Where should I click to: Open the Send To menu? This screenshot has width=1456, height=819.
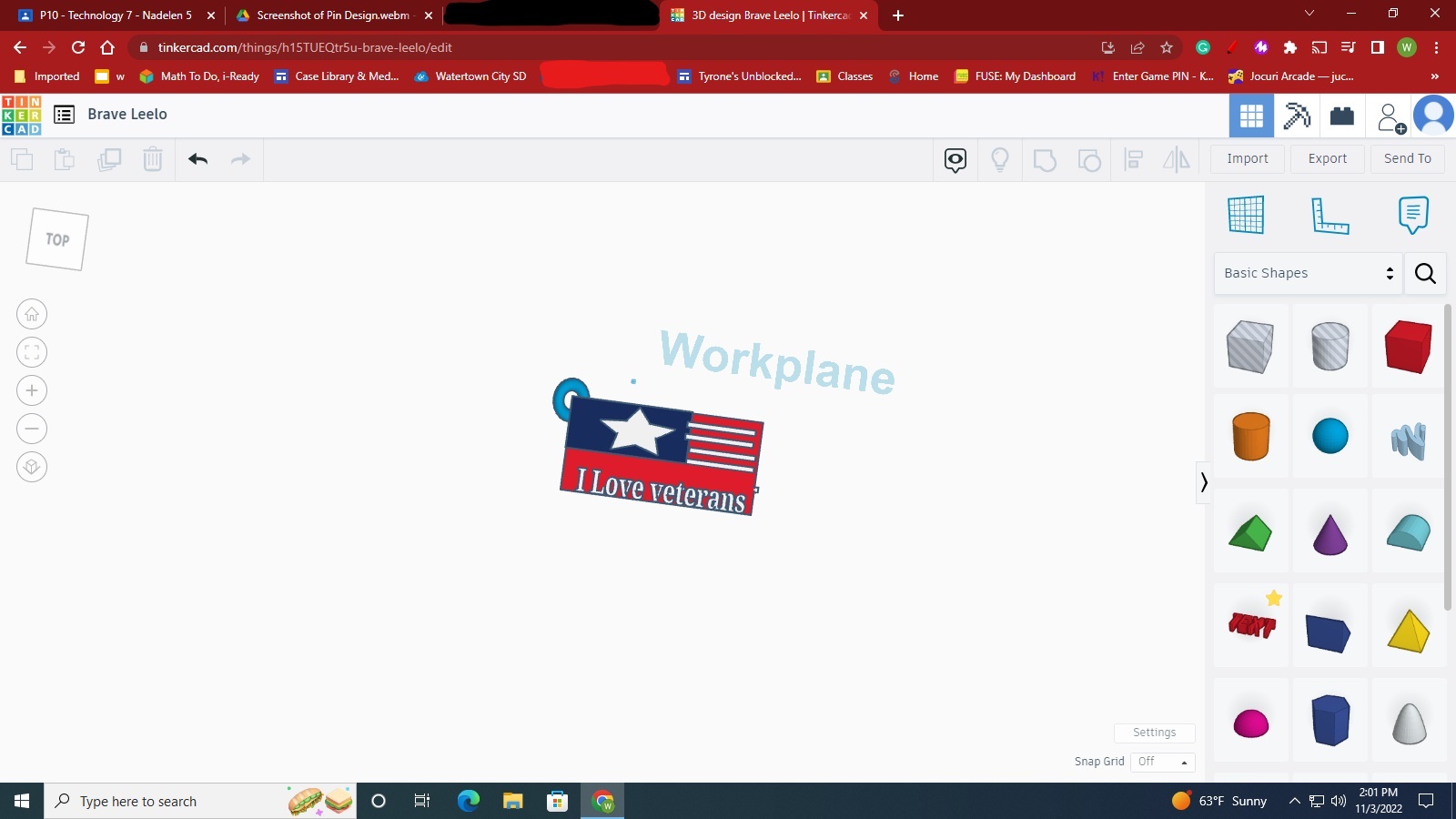(1408, 158)
